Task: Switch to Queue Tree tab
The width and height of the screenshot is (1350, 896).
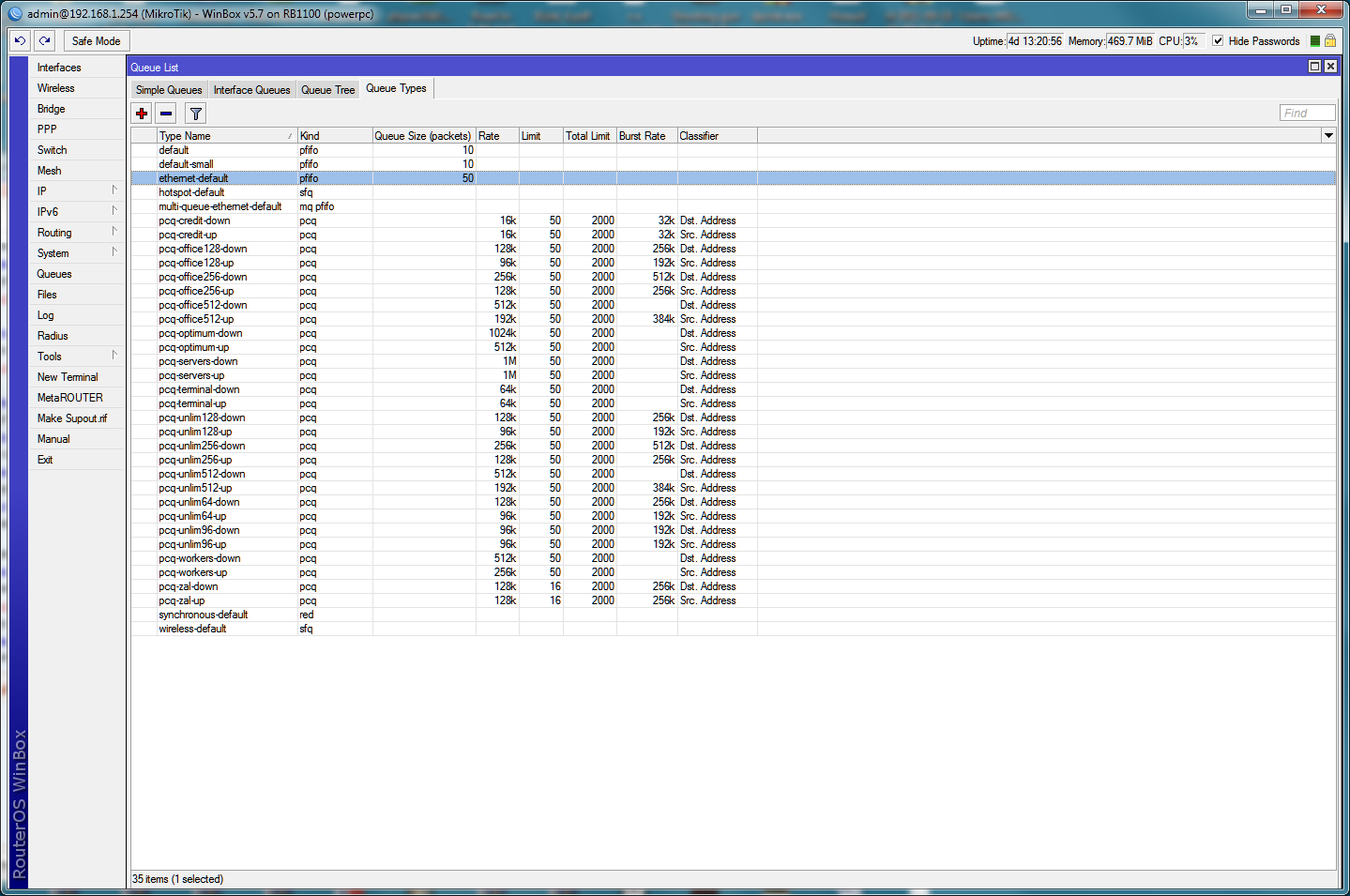Action: (x=328, y=90)
